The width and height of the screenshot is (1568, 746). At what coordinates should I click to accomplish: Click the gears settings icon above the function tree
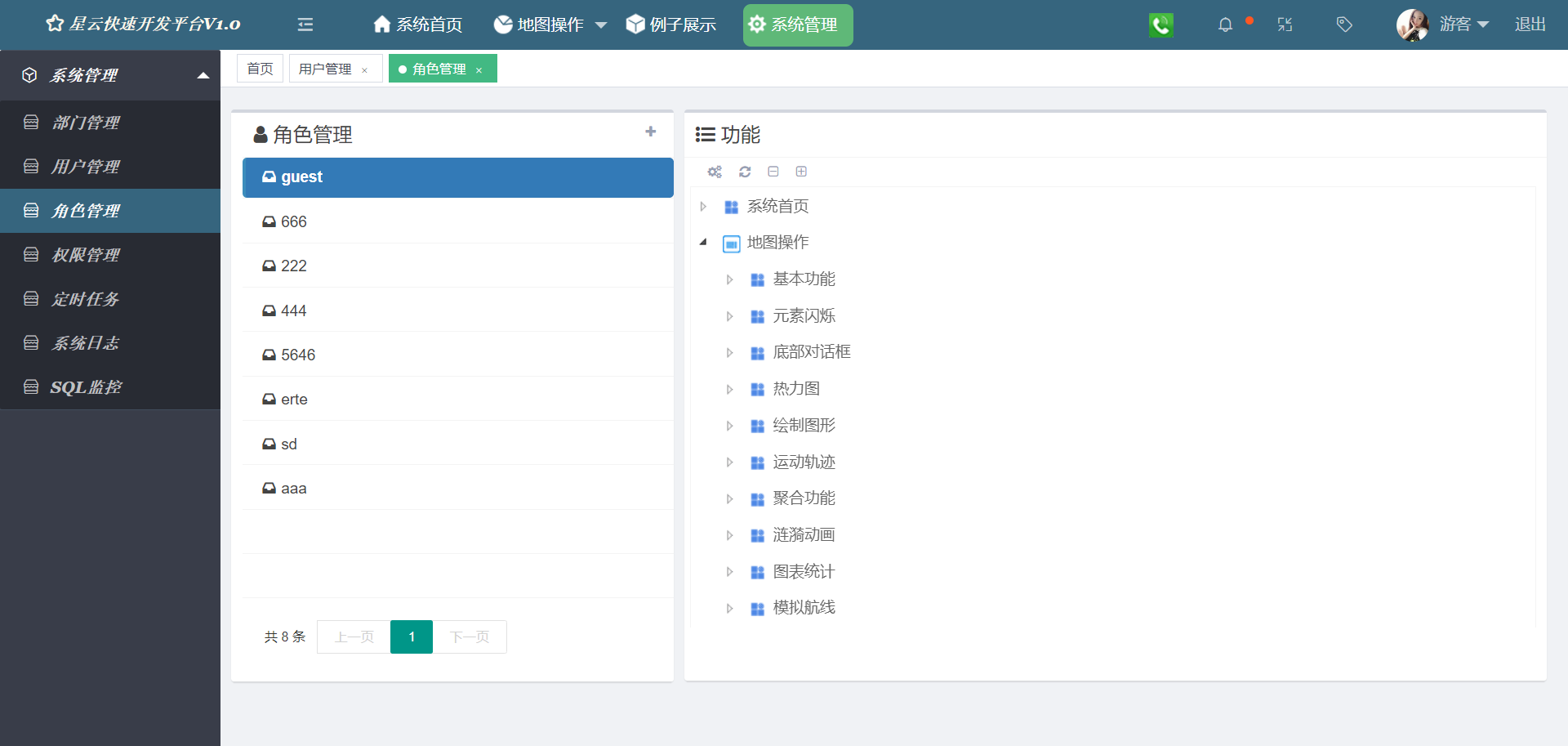715,172
